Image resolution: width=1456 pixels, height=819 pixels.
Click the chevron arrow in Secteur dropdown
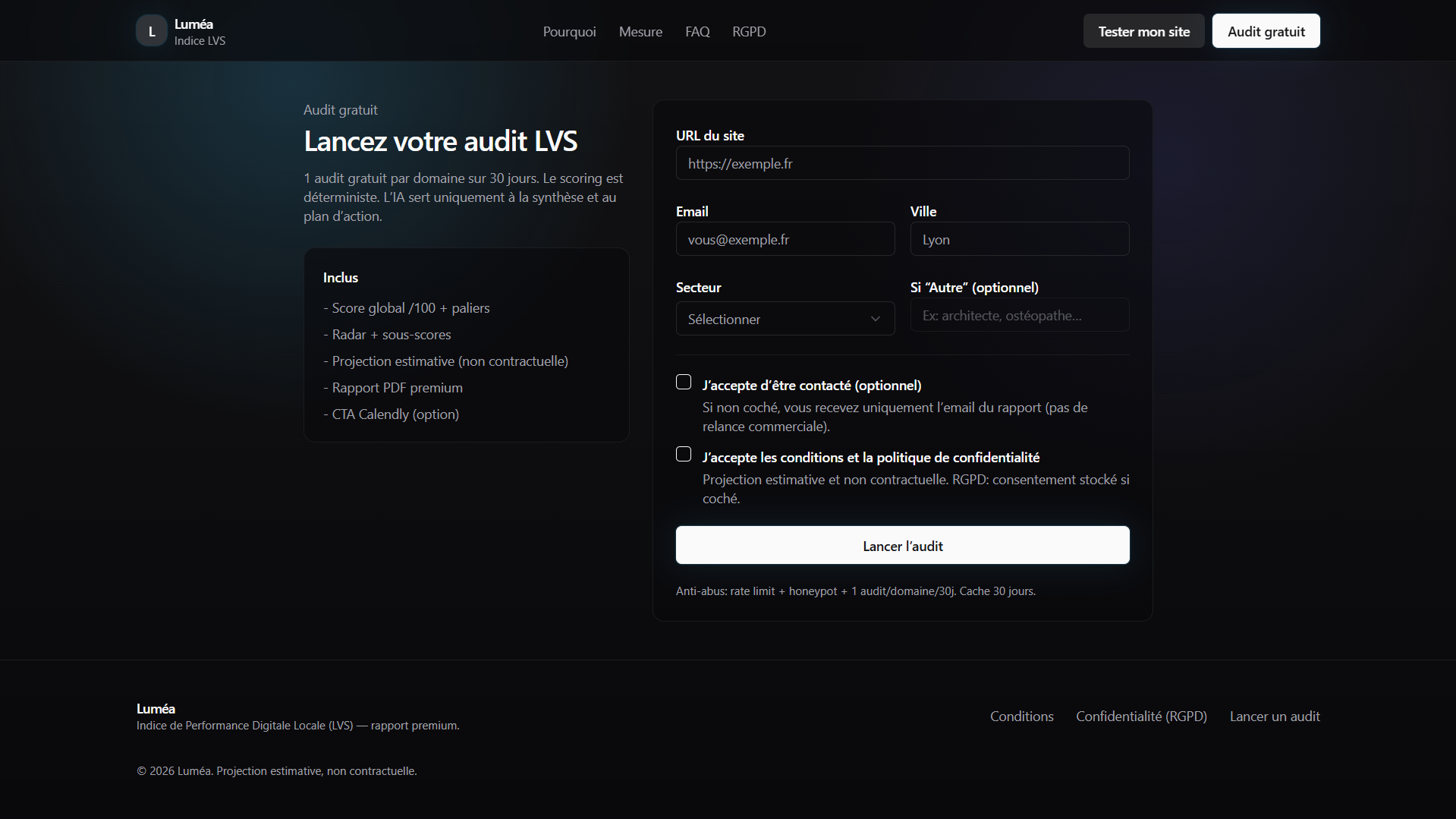(x=875, y=319)
